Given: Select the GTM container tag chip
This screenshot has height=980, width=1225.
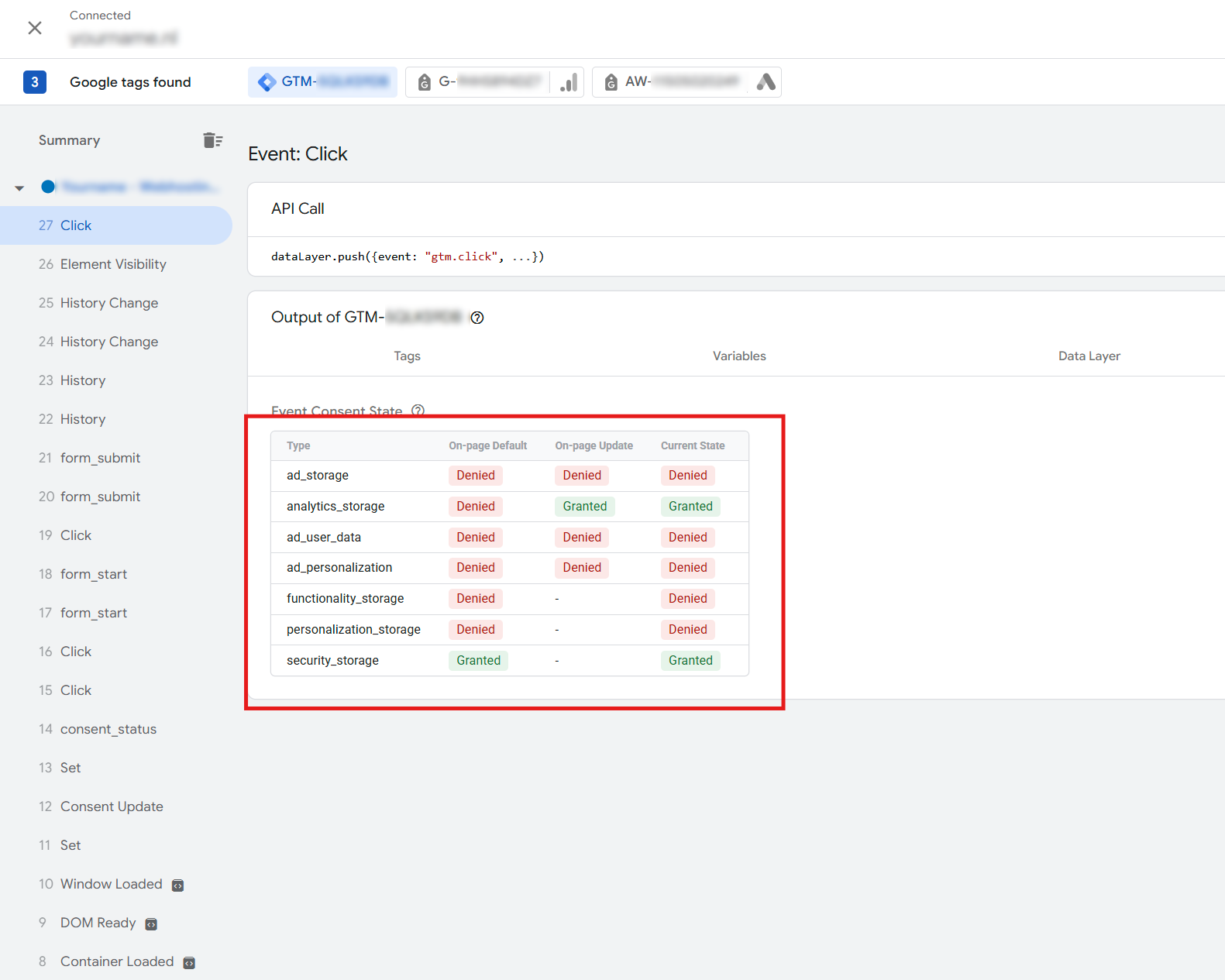Looking at the screenshot, I should click(x=322, y=82).
